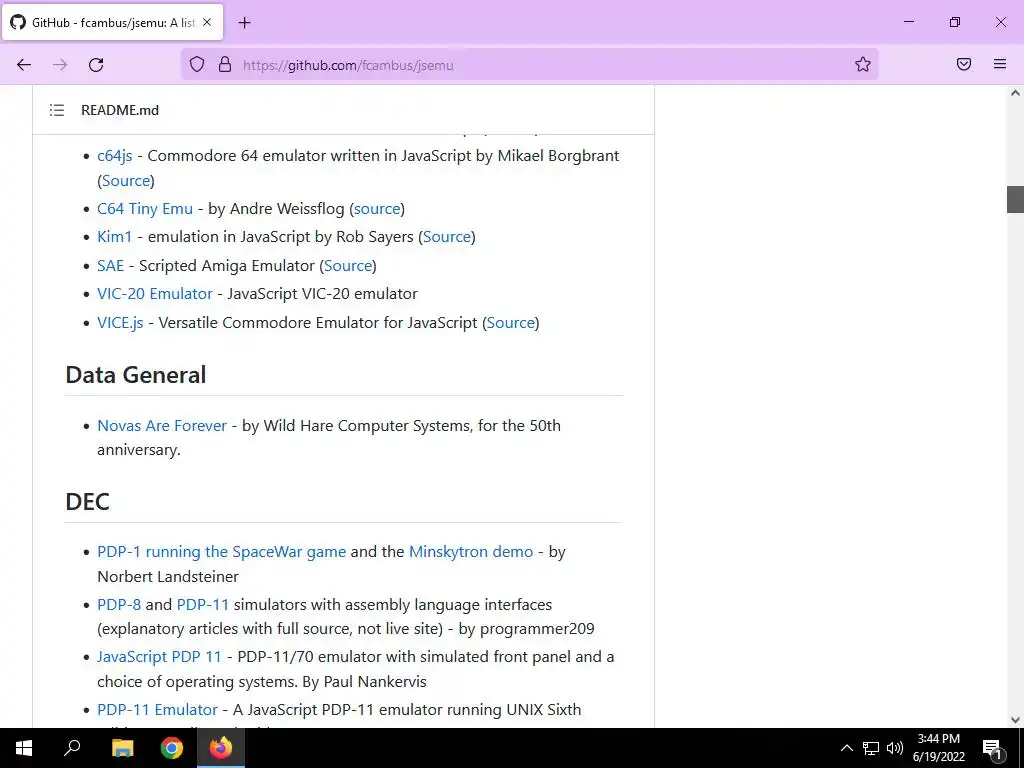1024x768 pixels.
Task: Open the PDP-8 simulator link
Action: coord(119,604)
